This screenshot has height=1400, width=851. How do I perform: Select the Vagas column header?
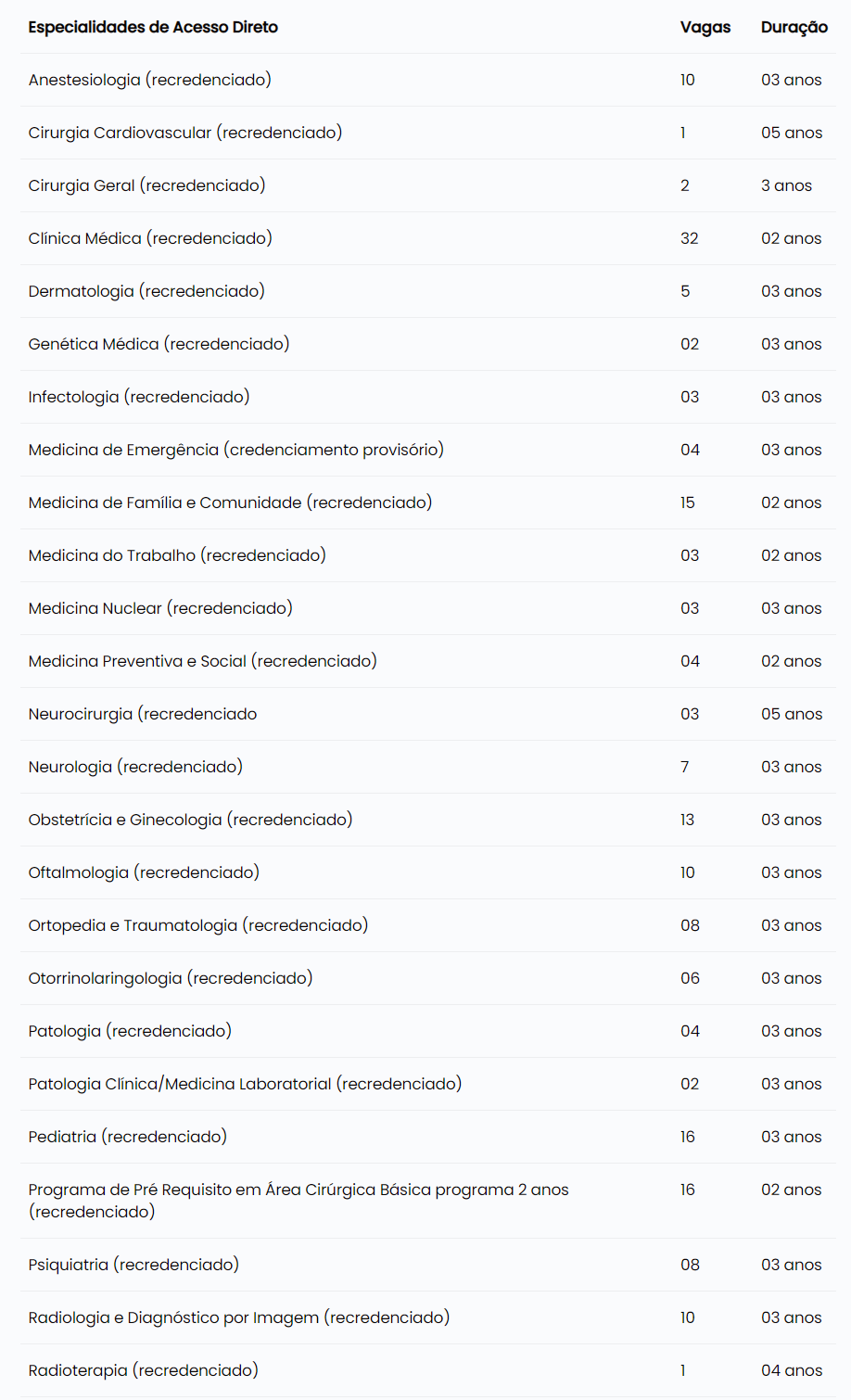(x=705, y=28)
